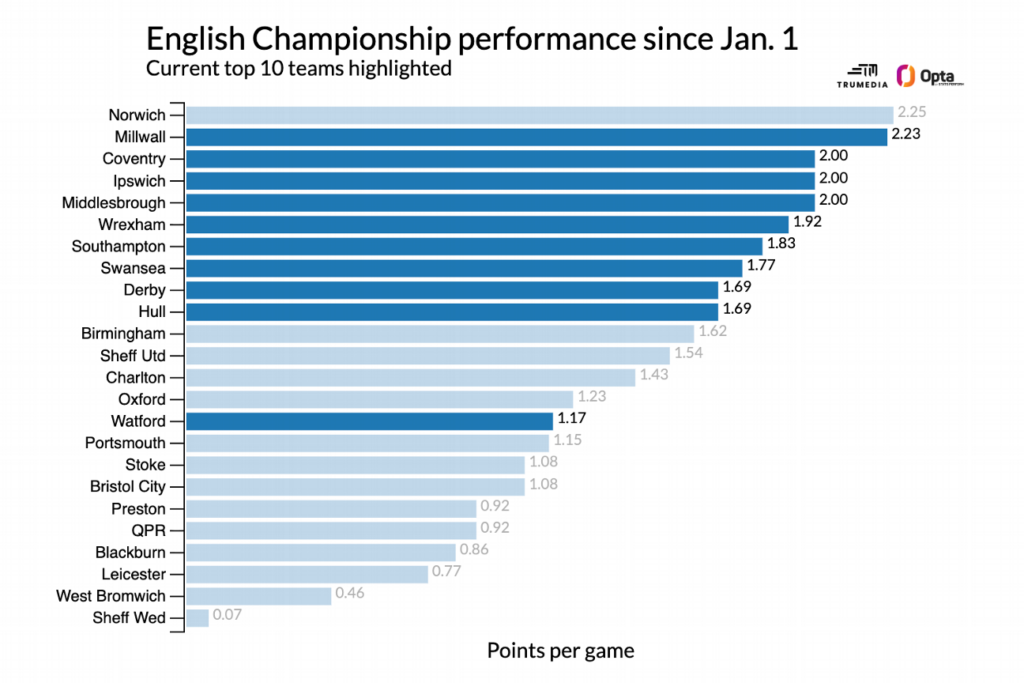Click the Ipswich bar
The height and width of the screenshot is (683, 1024).
click(499, 181)
